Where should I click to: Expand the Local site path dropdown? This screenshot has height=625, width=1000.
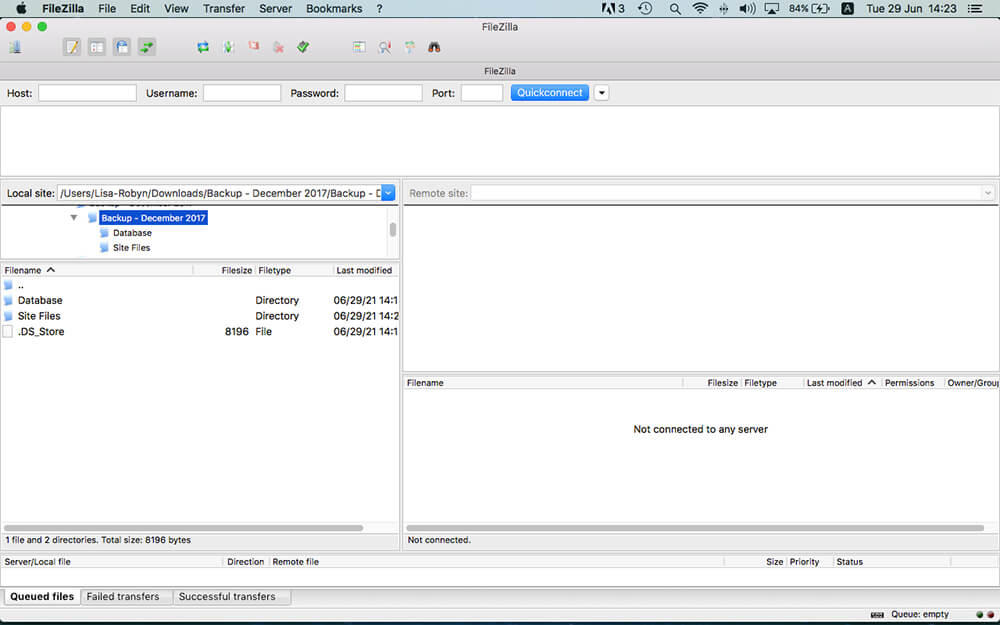pyautogui.click(x=388, y=193)
